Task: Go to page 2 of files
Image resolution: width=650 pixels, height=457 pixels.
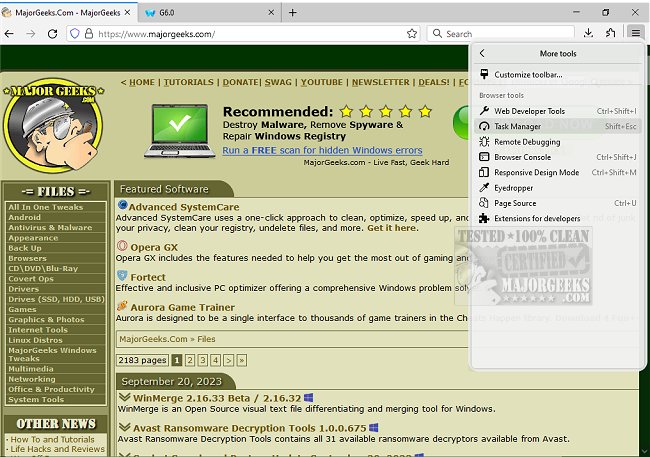Action: pos(190,360)
